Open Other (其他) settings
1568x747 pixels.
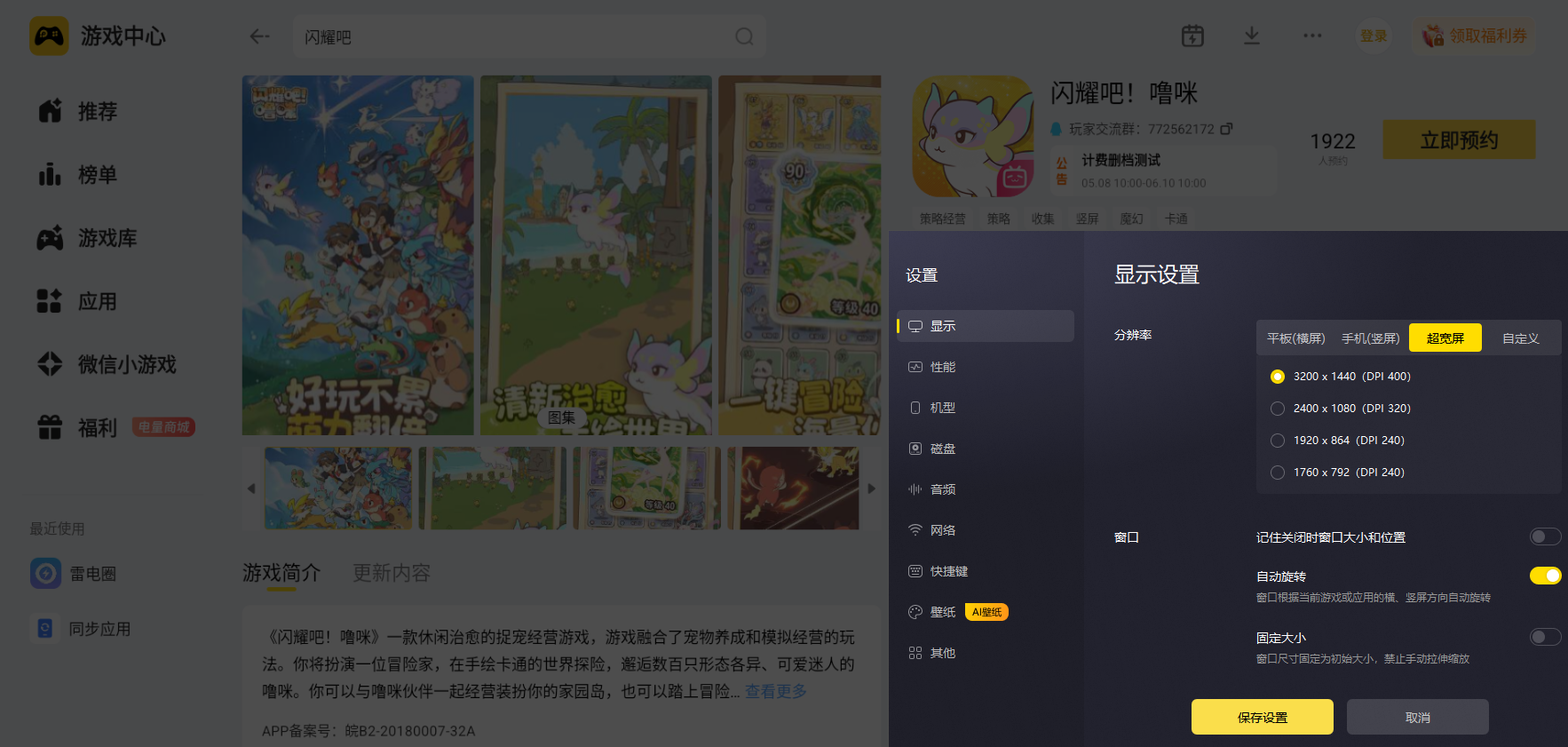click(986, 653)
